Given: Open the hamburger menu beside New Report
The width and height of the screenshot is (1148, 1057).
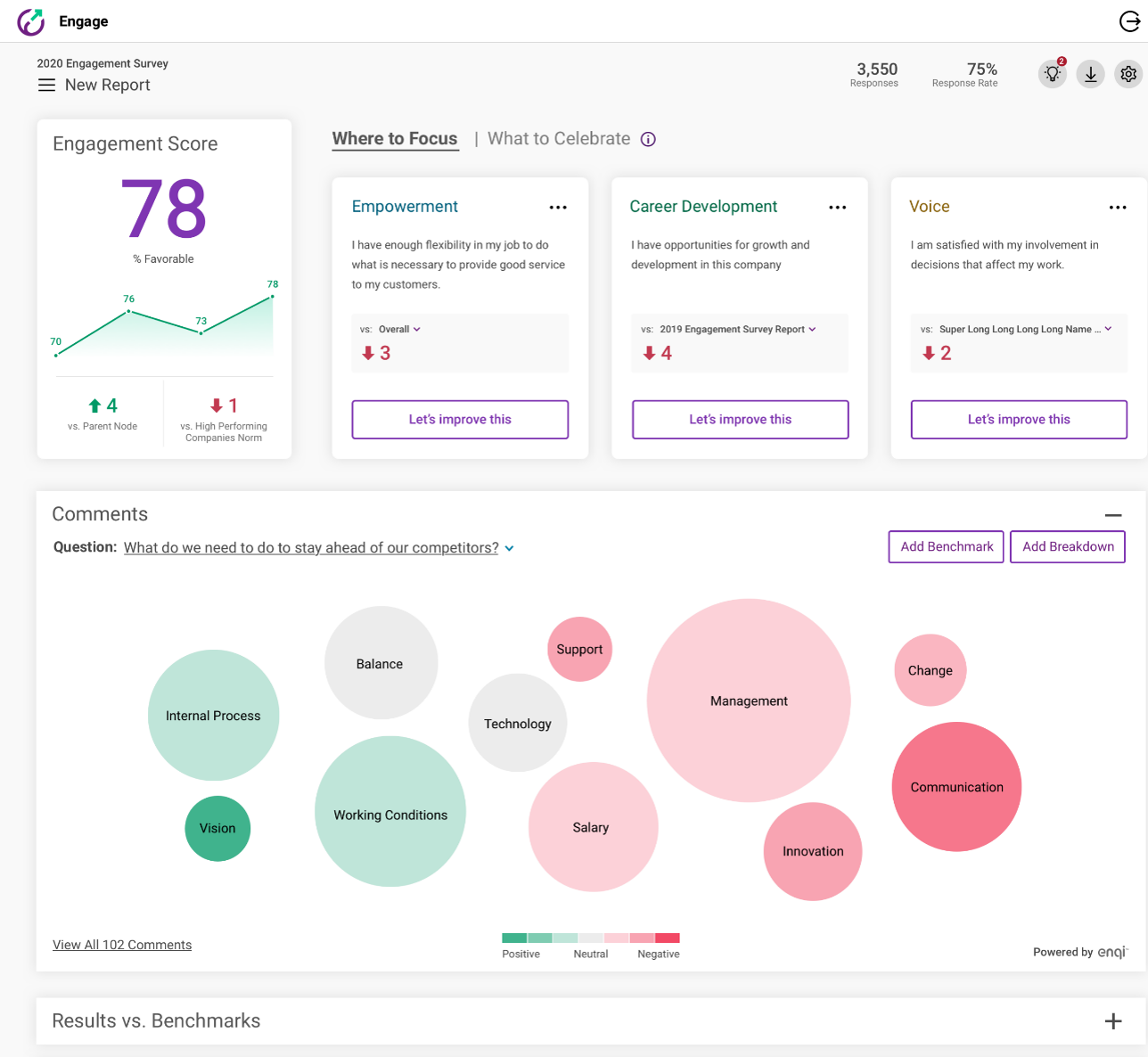Looking at the screenshot, I should [46, 85].
